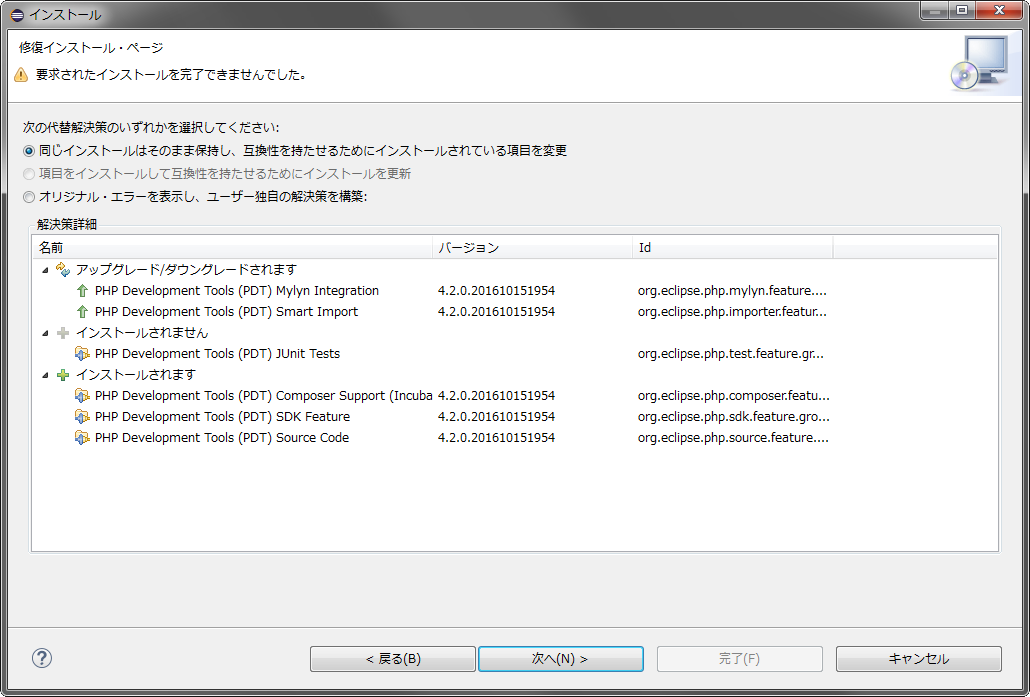Click the org.eclipse.php.source.feature Id cell
The image size is (1030, 697).
click(733, 438)
